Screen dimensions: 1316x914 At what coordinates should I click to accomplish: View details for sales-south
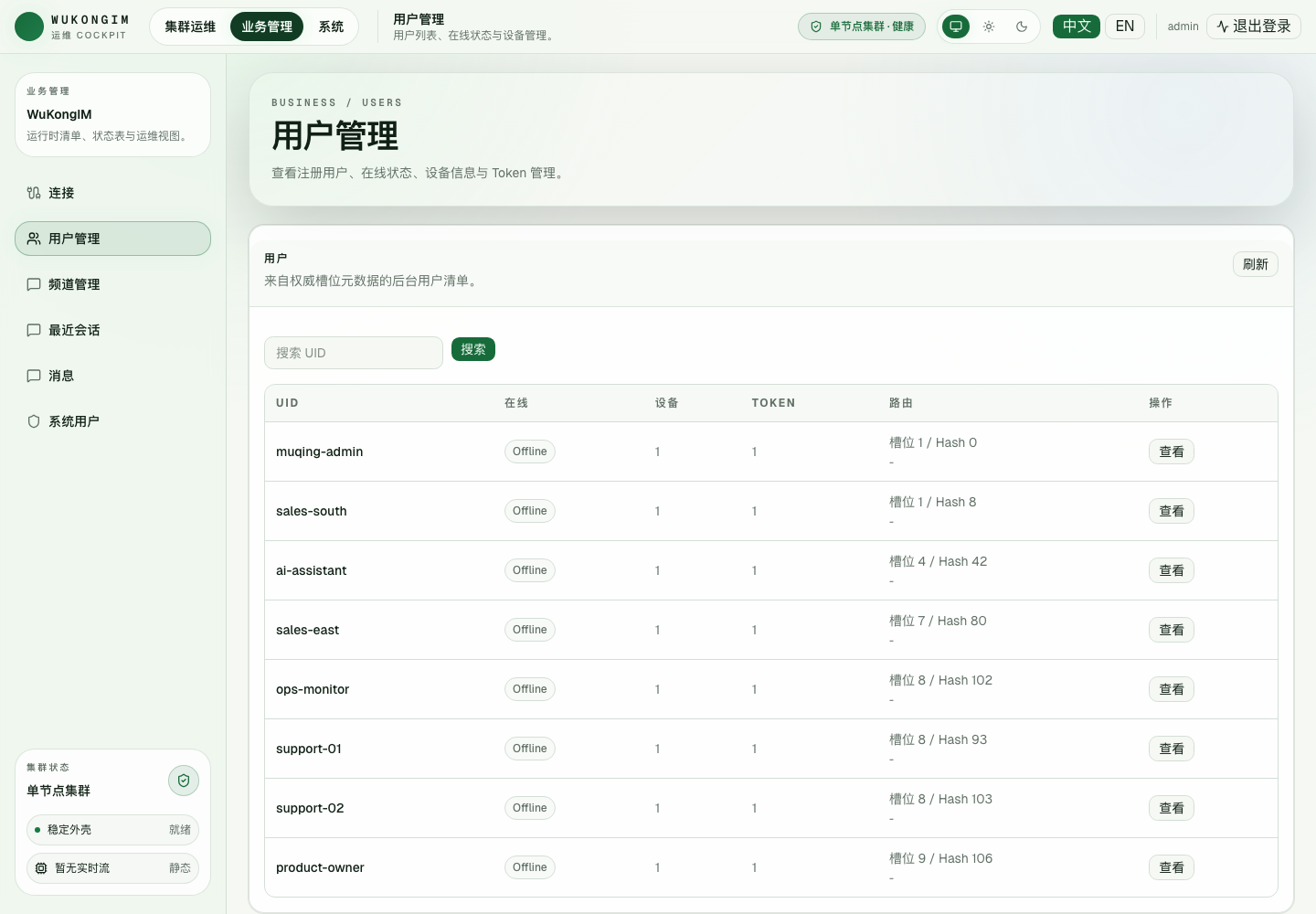[x=1172, y=511]
